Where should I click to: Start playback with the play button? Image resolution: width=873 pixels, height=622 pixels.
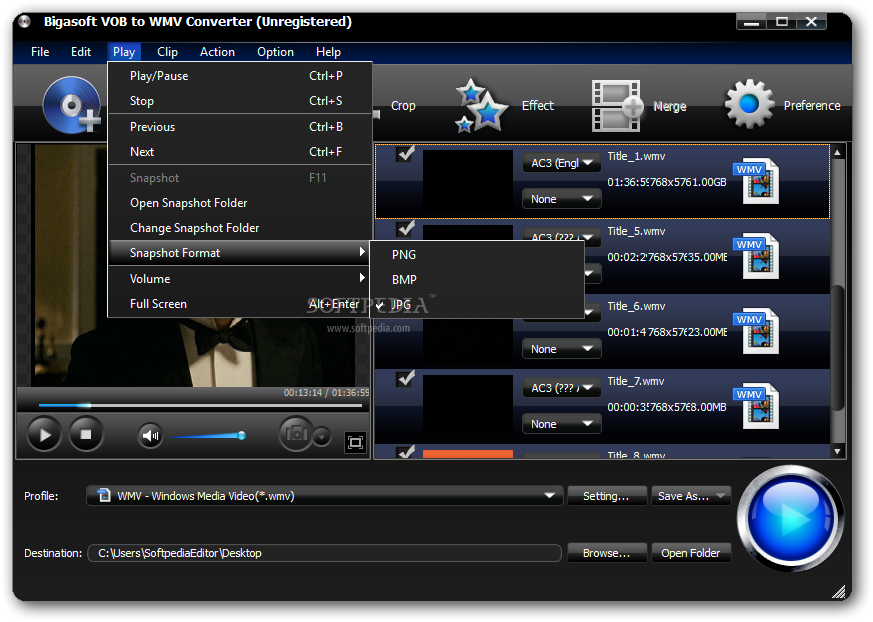click(x=44, y=434)
